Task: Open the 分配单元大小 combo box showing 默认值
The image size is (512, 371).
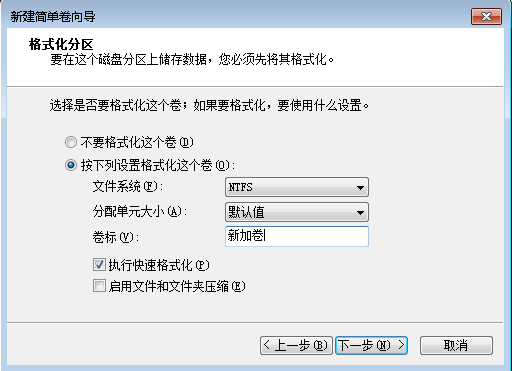Action: pos(297,212)
